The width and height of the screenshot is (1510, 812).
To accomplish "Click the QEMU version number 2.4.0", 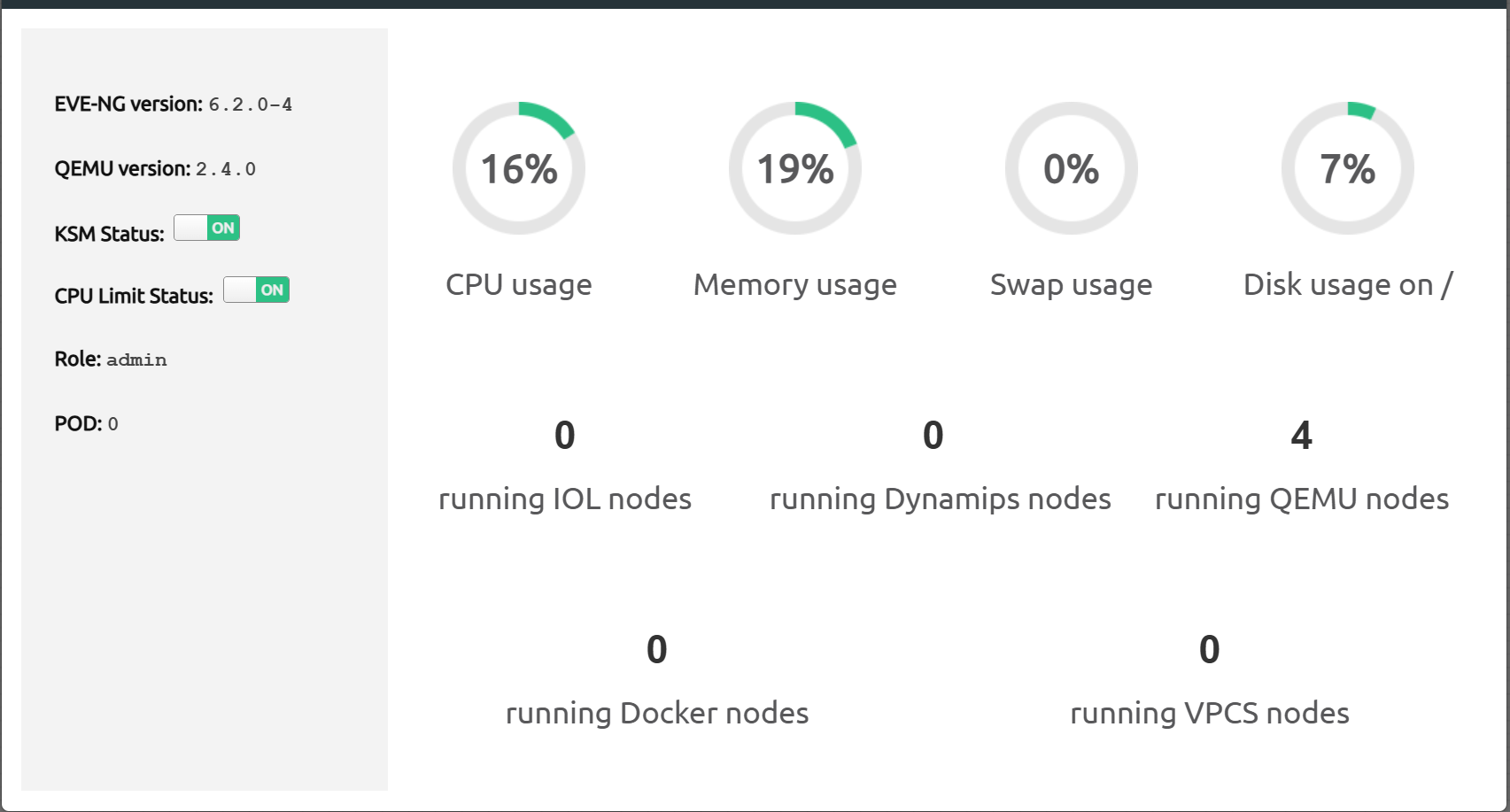I will point(226,170).
